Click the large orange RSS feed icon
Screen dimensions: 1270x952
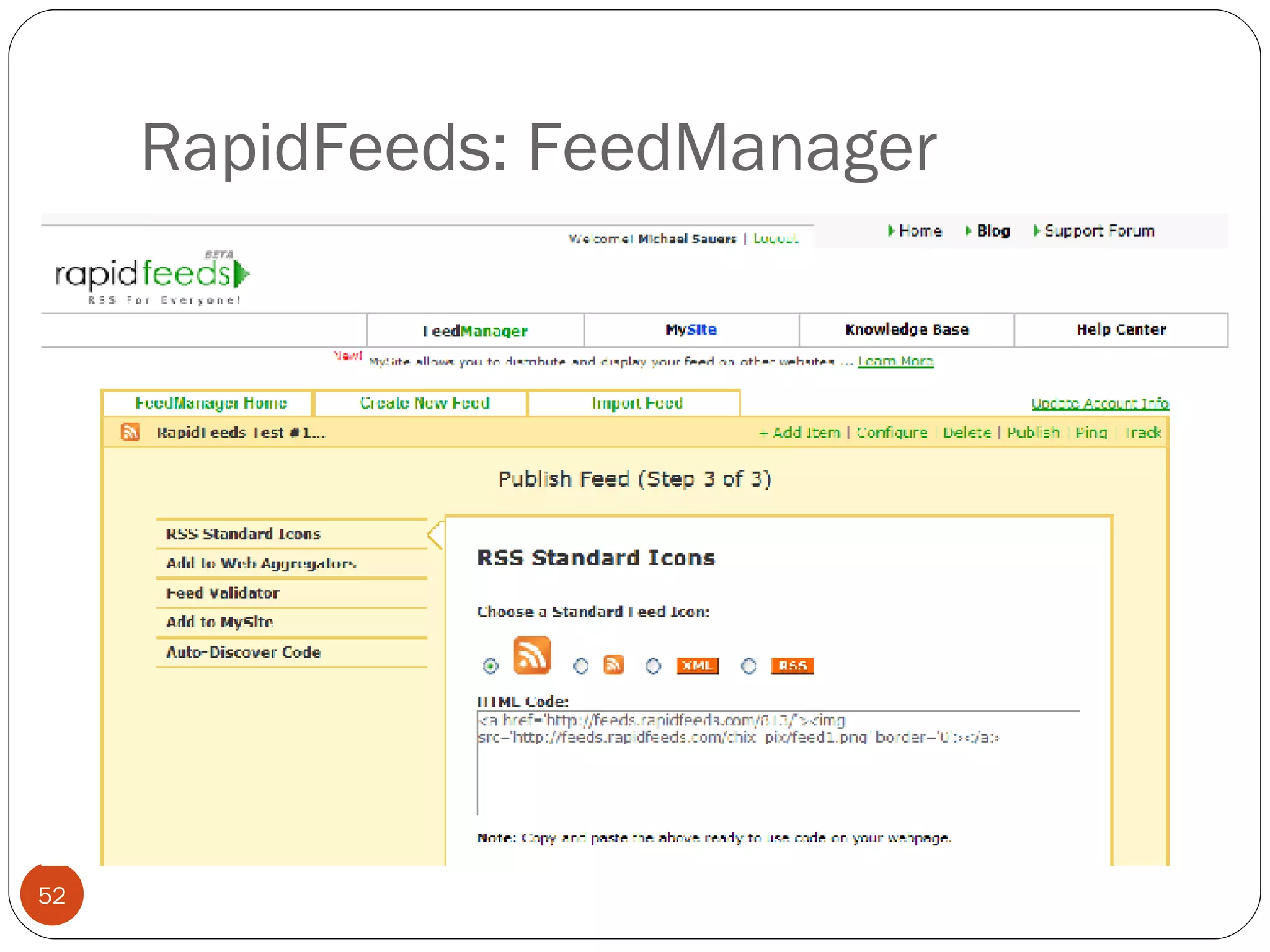(x=532, y=655)
